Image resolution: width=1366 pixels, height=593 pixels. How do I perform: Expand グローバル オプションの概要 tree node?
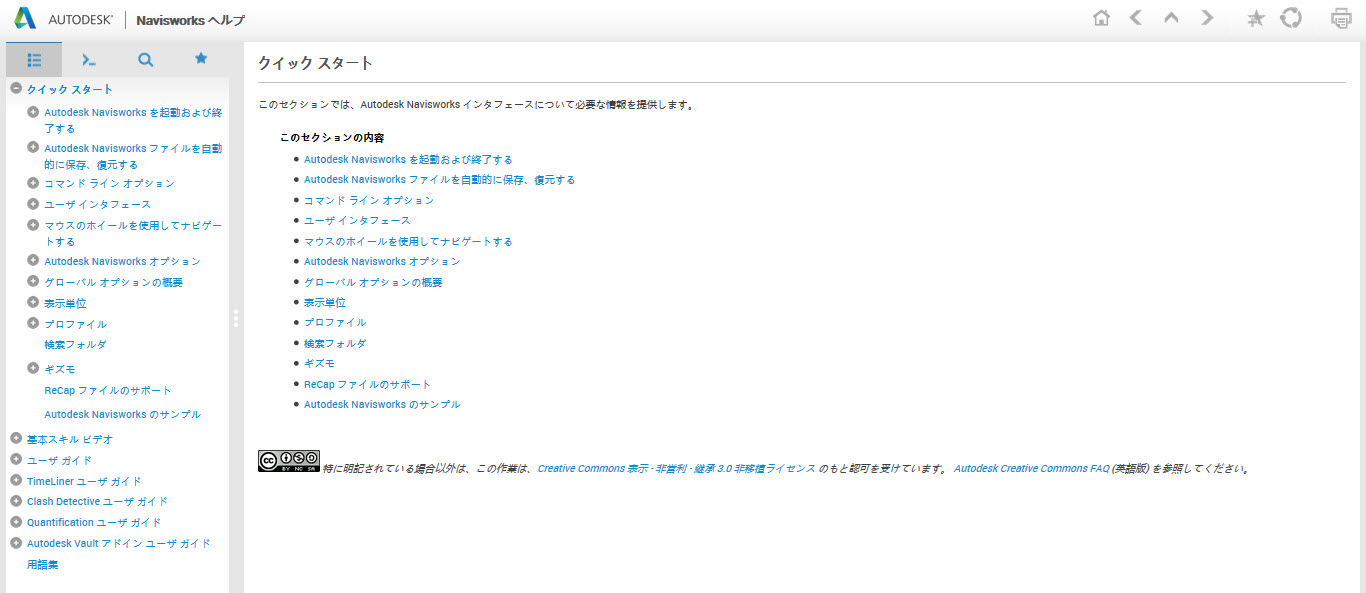33,281
